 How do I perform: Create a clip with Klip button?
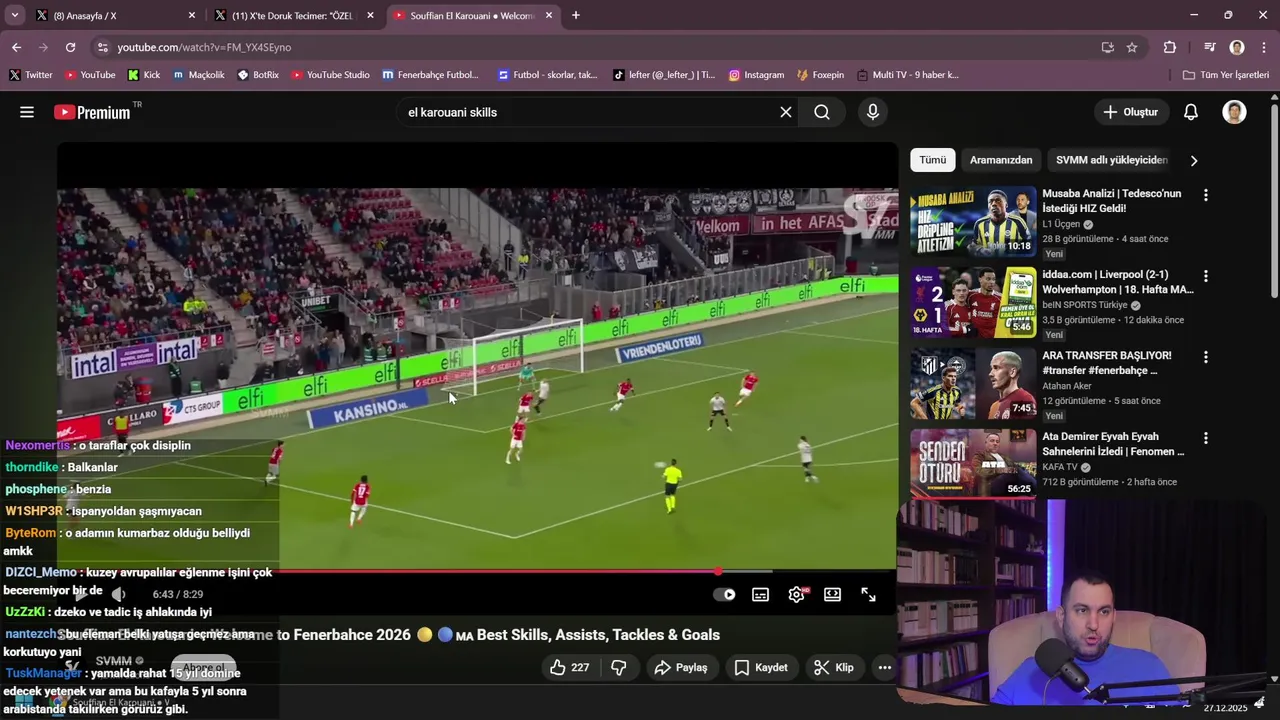point(834,667)
